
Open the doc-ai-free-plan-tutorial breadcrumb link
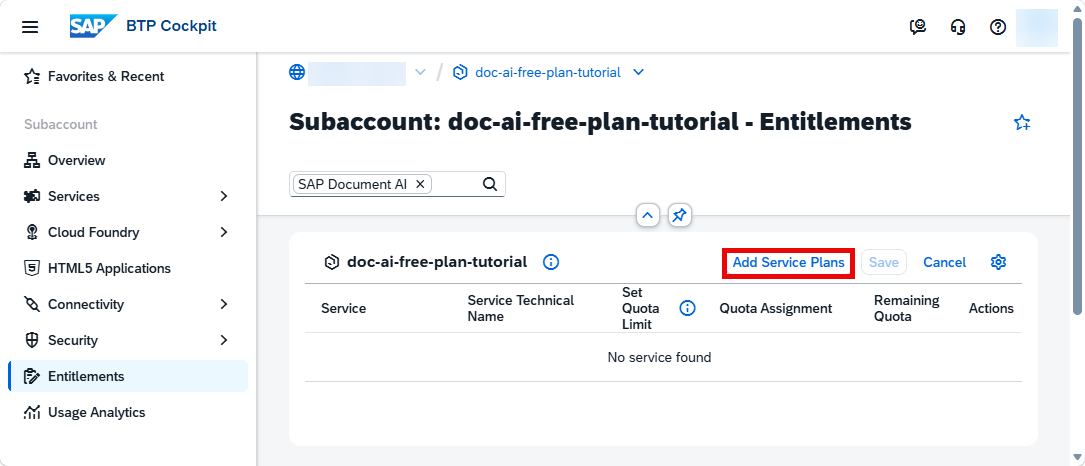548,72
